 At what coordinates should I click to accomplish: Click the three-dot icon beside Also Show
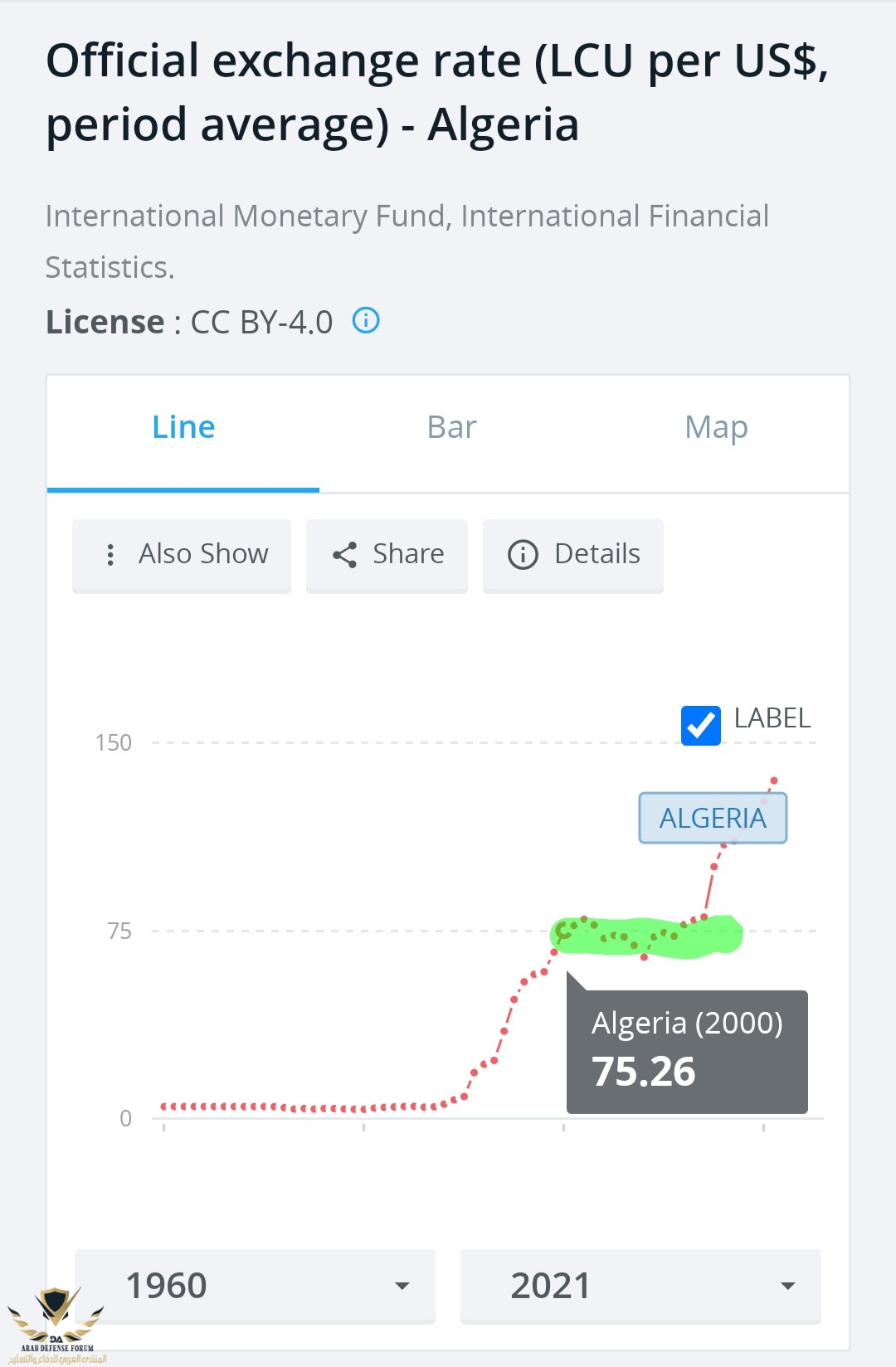pyautogui.click(x=110, y=555)
